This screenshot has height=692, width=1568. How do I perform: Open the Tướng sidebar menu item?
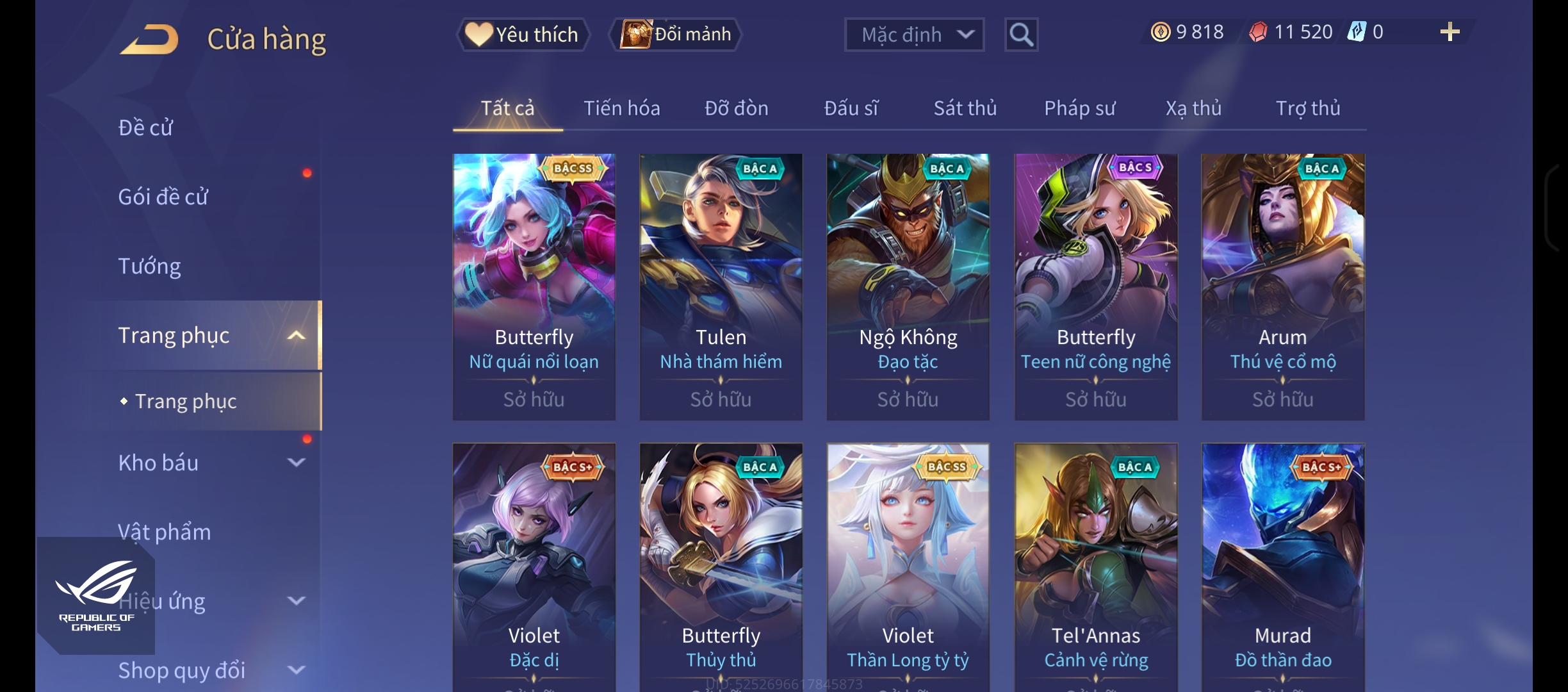149,266
